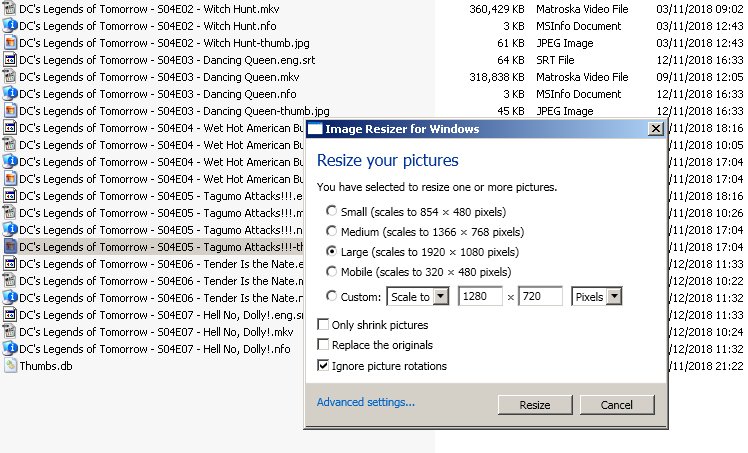Open Advanced settings link
Screen dimensions: 748x453
[366, 402]
